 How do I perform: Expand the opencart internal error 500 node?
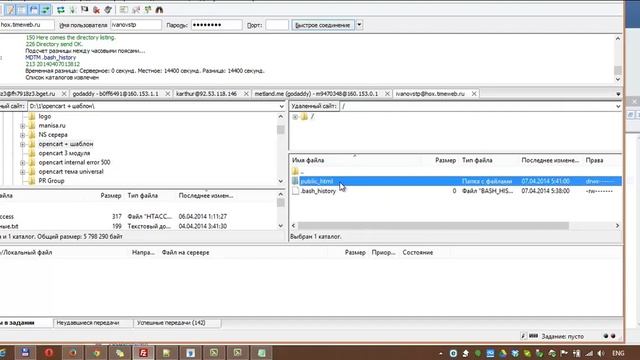point(23,162)
